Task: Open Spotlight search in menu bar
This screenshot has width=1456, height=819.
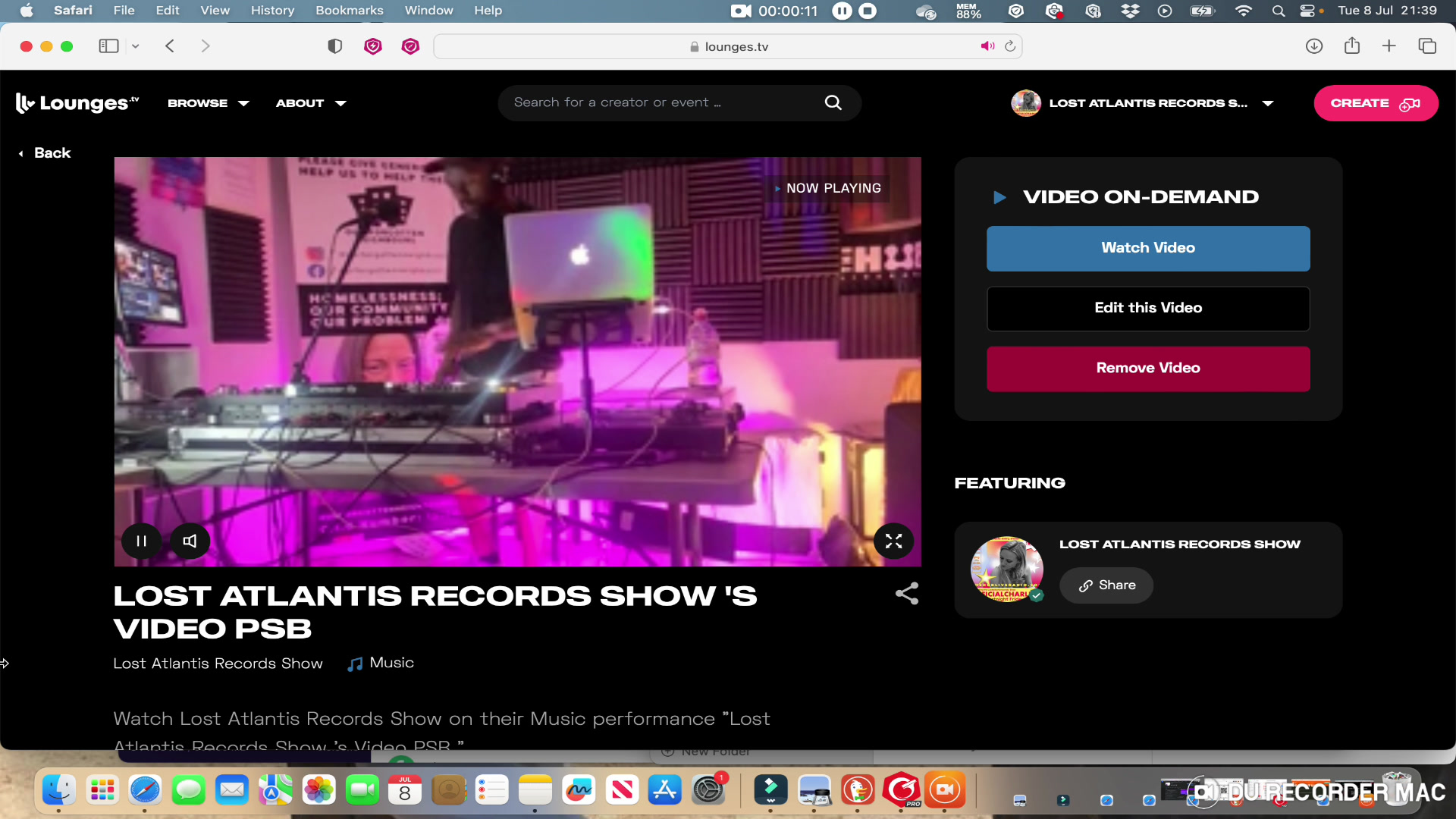Action: coord(1279,11)
